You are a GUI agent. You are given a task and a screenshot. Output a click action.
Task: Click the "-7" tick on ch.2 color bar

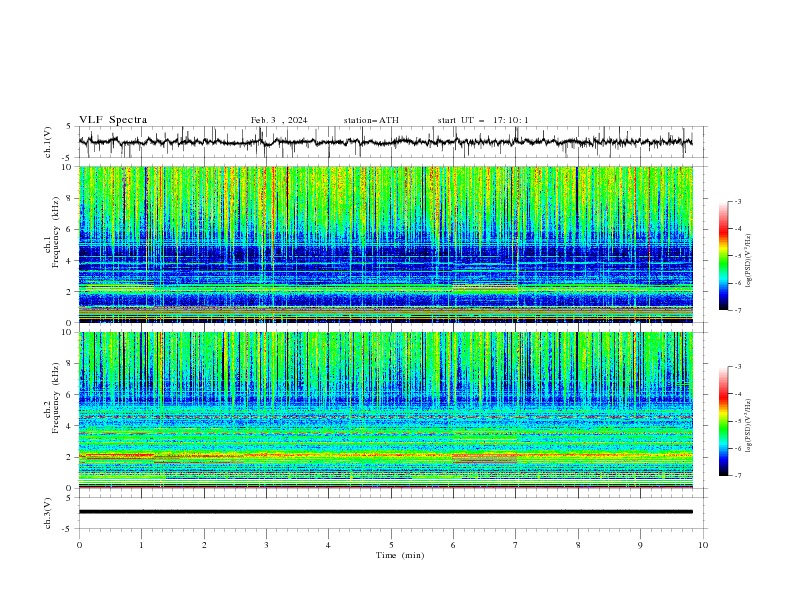tap(737, 476)
